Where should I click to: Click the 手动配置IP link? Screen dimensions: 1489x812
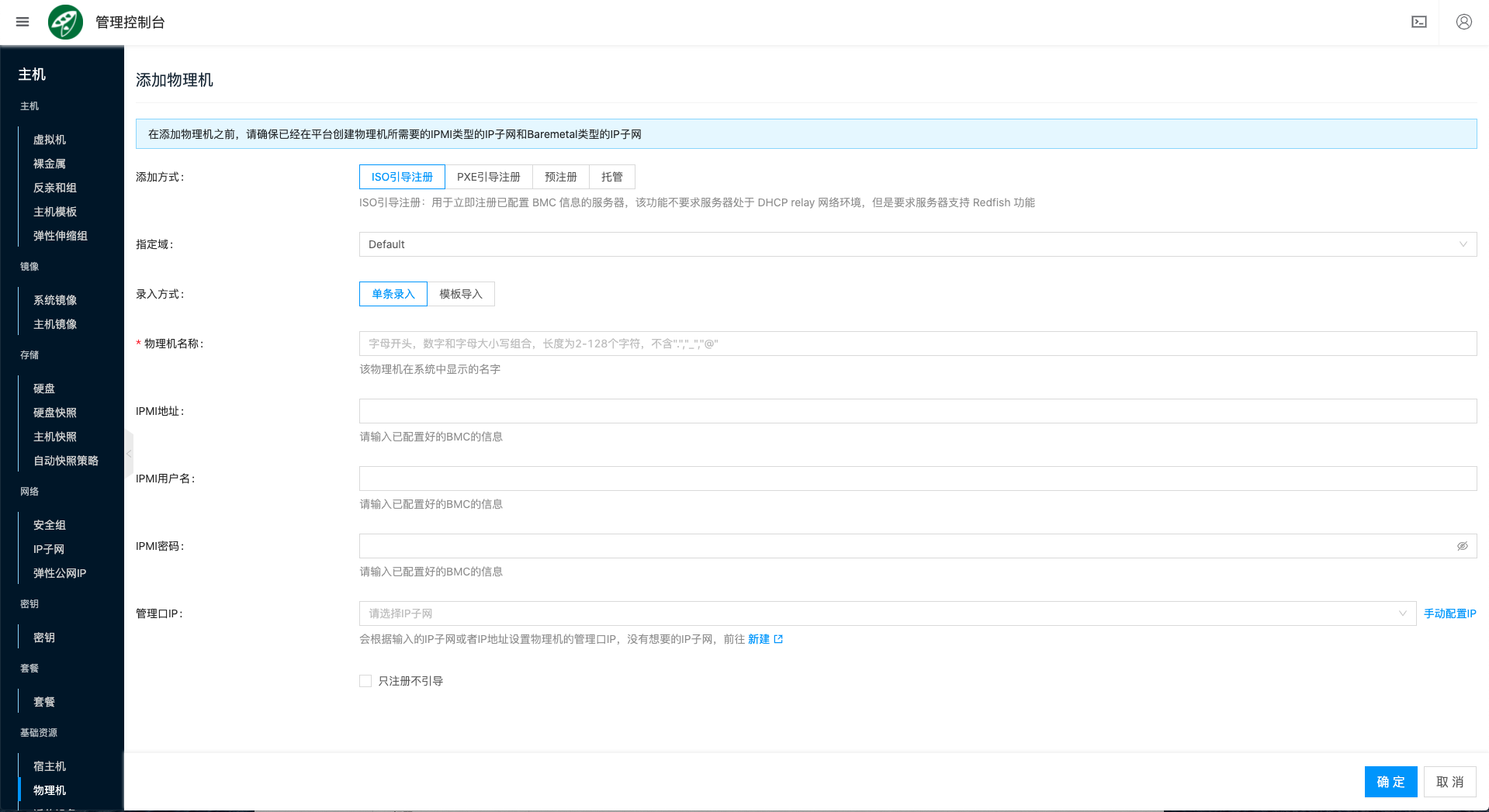coord(1449,613)
